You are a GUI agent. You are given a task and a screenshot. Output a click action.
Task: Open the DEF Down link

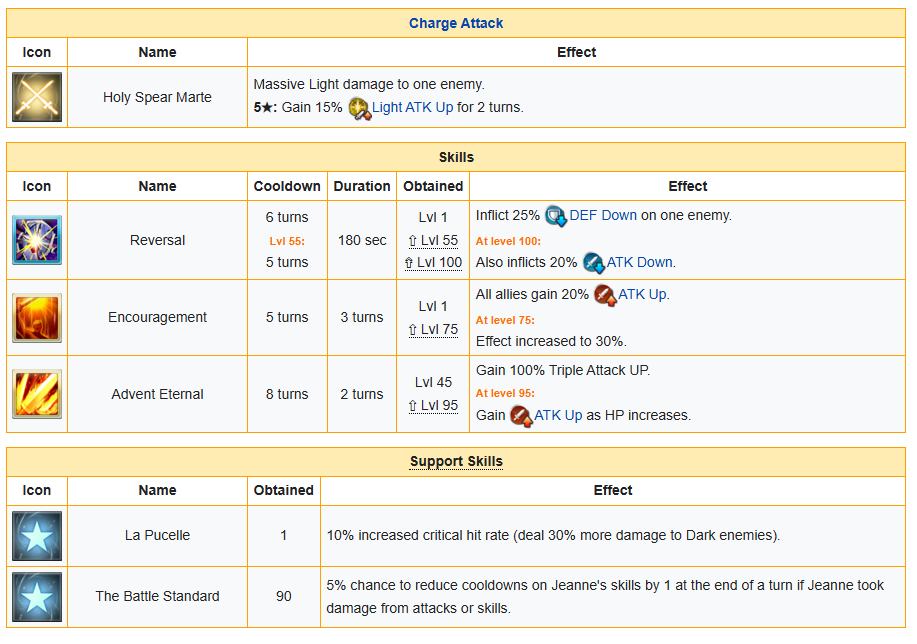(603, 215)
